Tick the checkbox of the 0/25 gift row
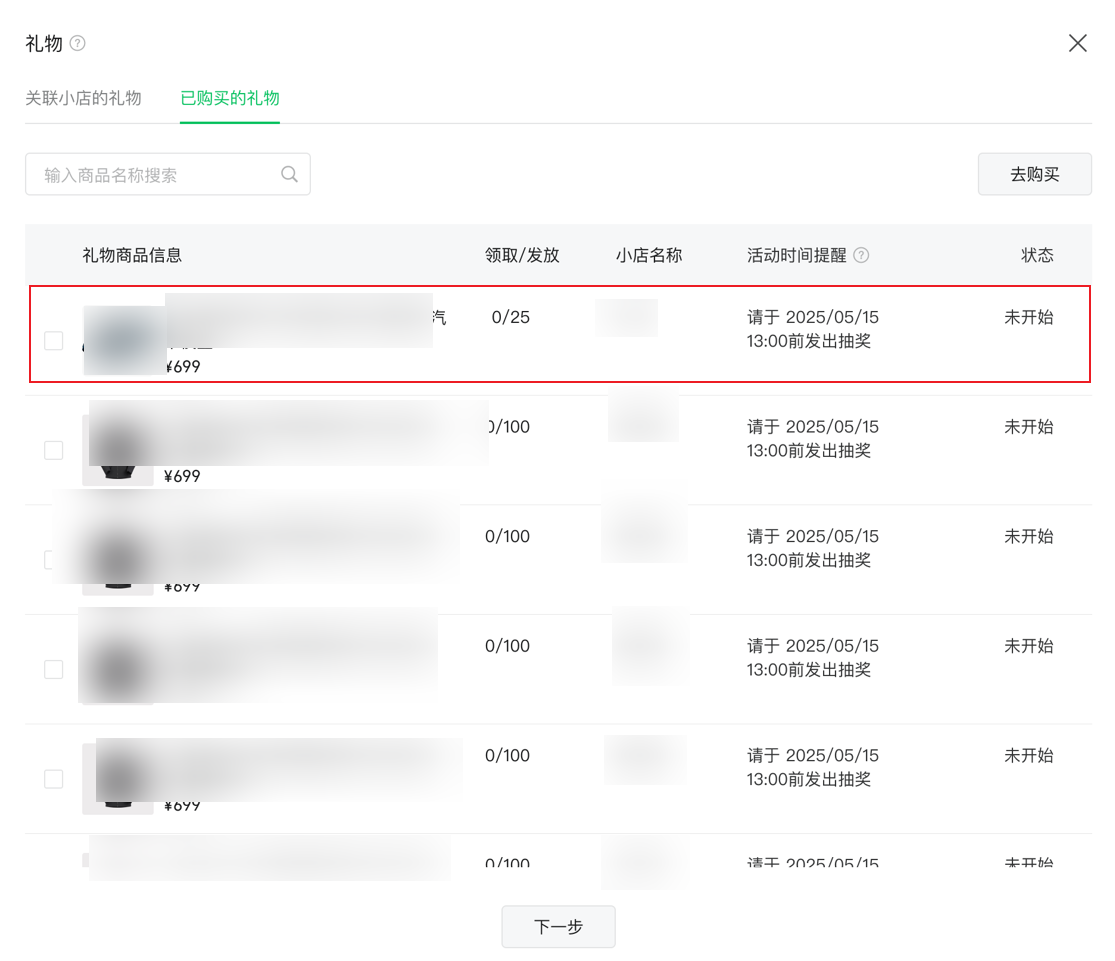Viewport: 1115px width, 961px height. pos(53,341)
